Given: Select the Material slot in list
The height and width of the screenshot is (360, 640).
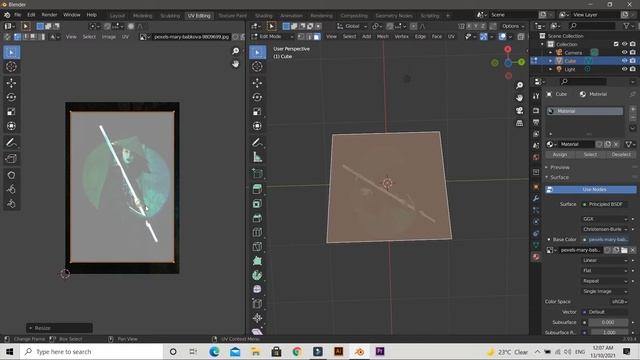Looking at the screenshot, I should (584, 111).
